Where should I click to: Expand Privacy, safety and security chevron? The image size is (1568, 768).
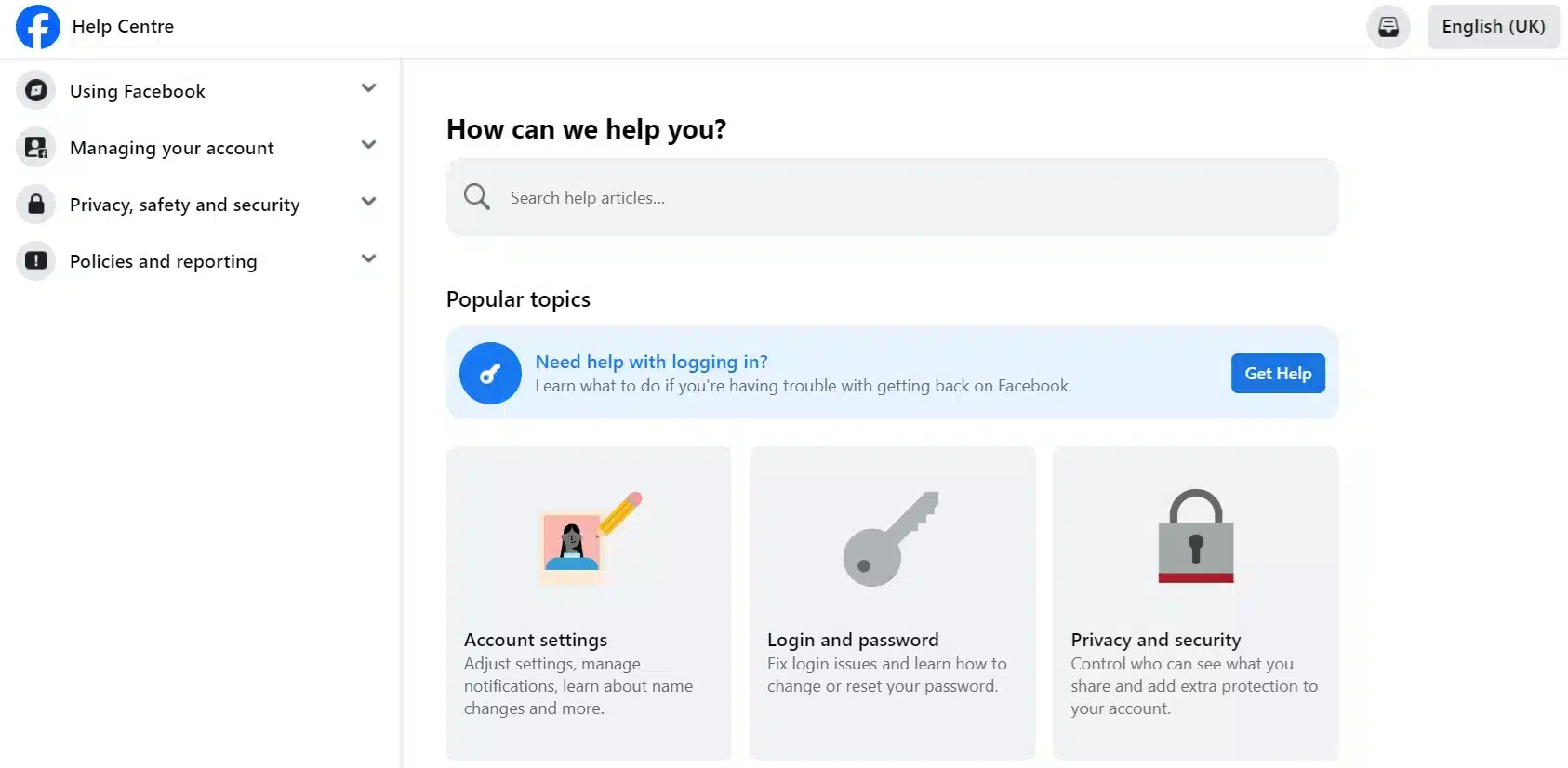click(x=368, y=202)
